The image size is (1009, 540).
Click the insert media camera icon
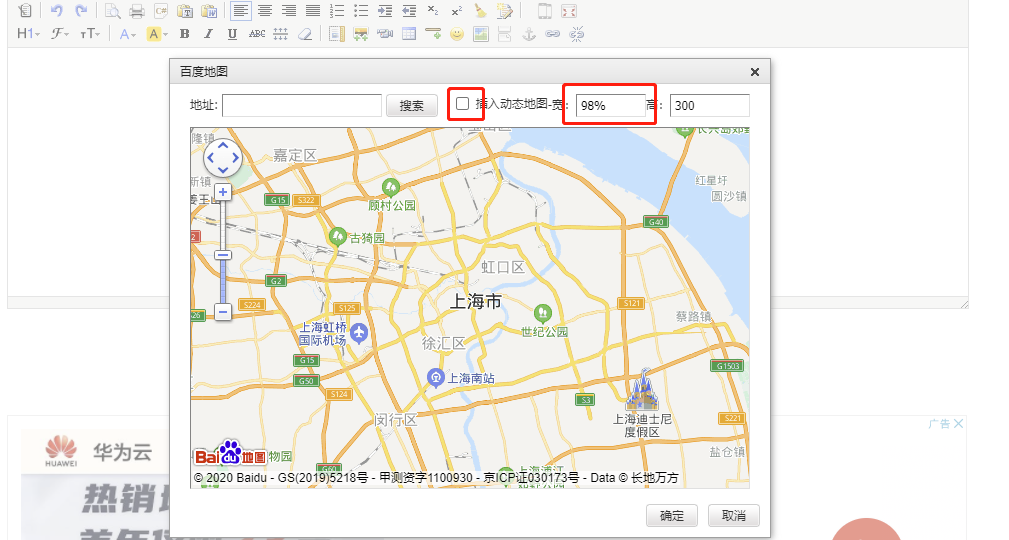385,34
